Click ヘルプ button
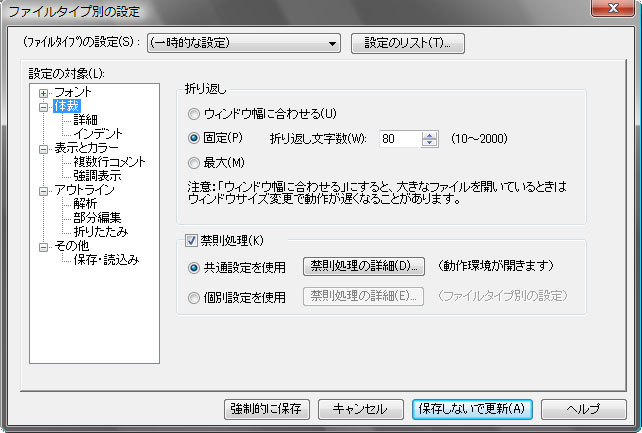Image resolution: width=642 pixels, height=433 pixels. coord(583,409)
